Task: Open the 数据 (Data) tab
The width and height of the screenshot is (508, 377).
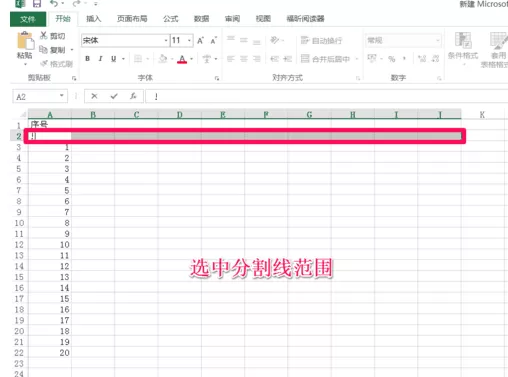Action: 201,19
